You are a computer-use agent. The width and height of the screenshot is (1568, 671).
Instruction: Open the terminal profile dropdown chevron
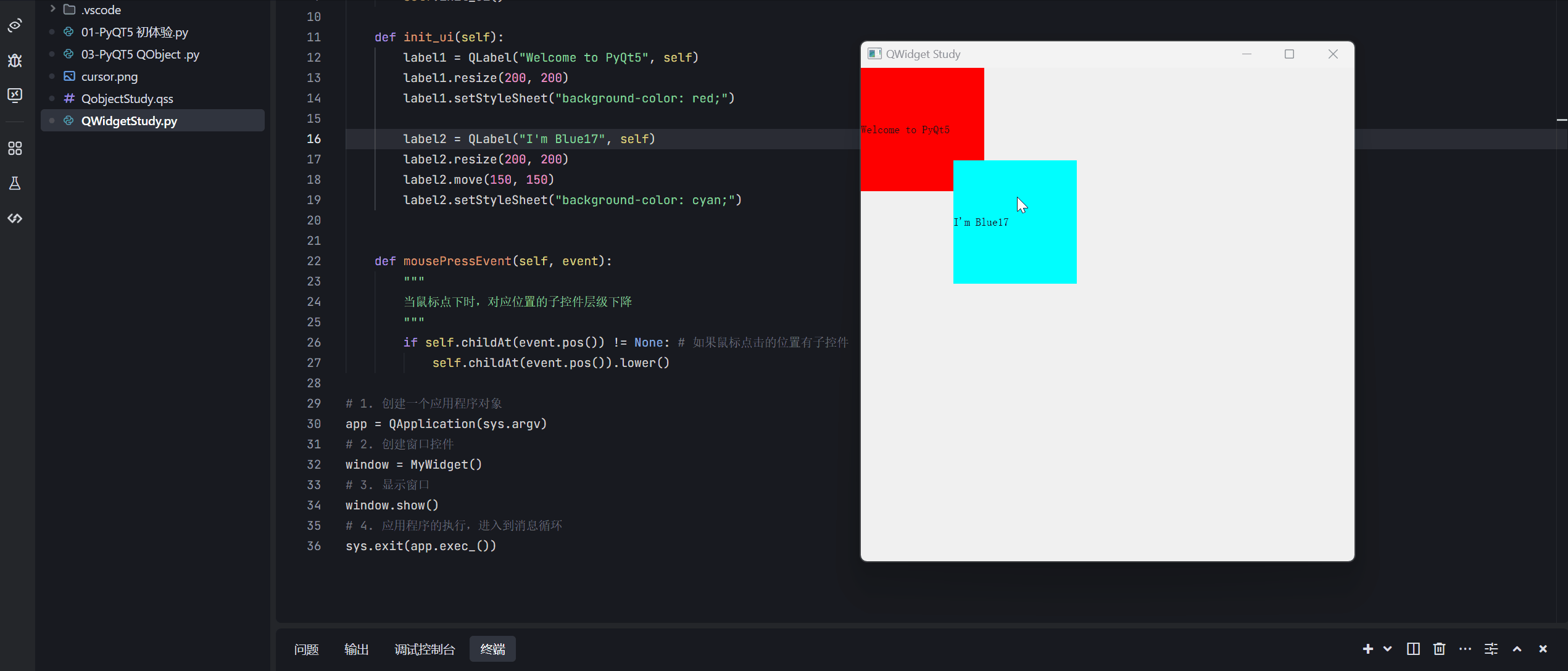pos(1388,649)
